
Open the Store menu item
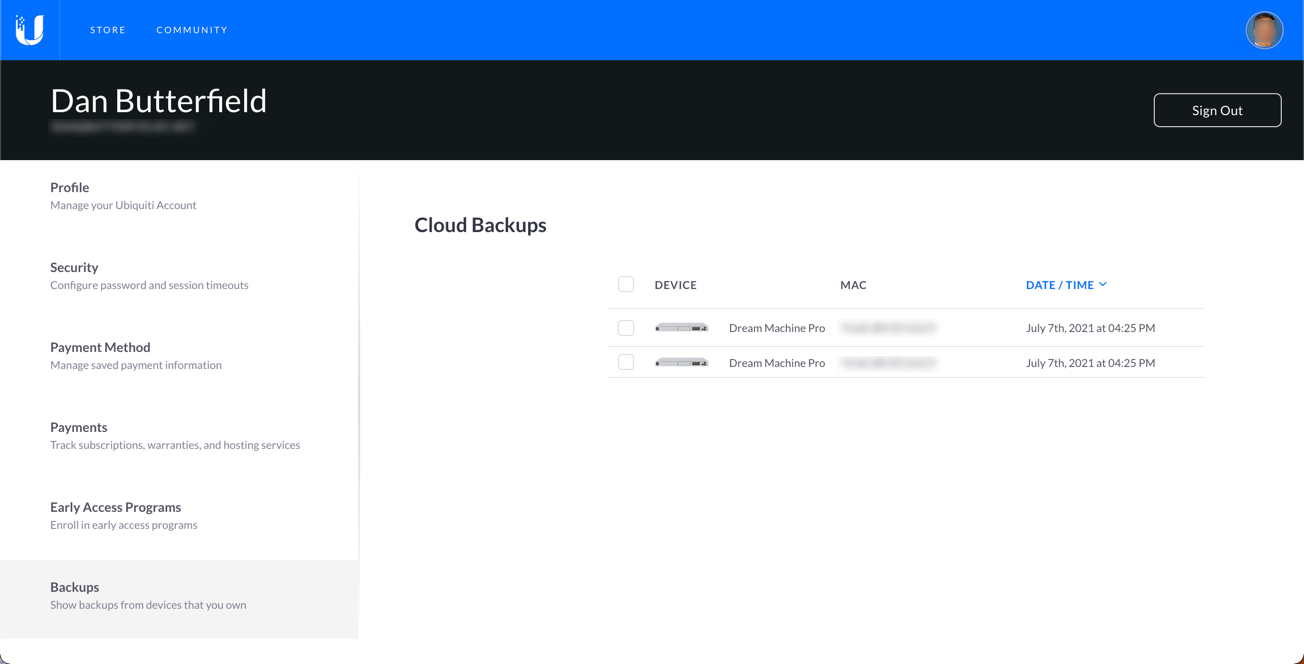[x=108, y=30]
